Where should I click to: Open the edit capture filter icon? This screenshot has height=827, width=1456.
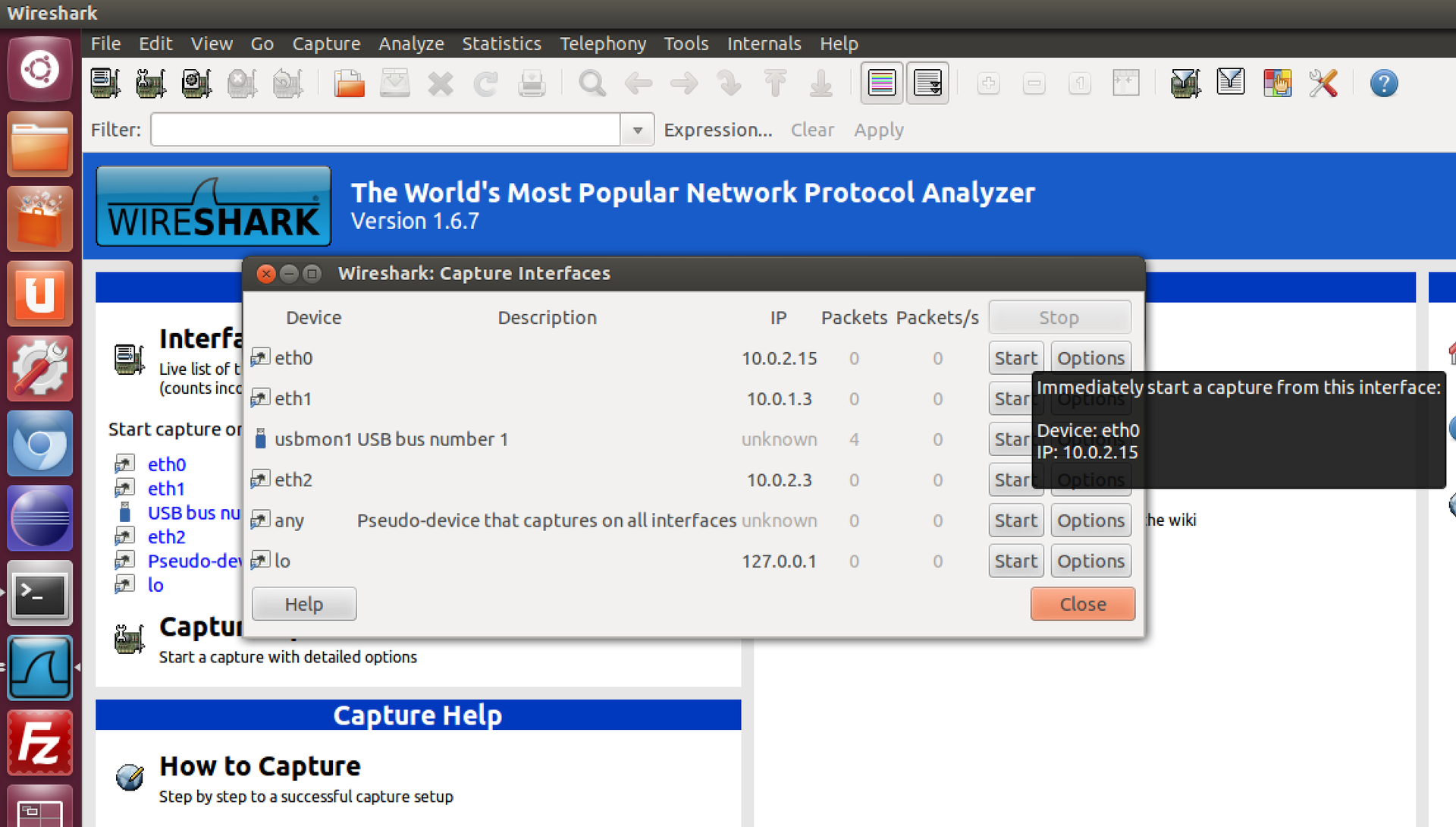point(1186,83)
